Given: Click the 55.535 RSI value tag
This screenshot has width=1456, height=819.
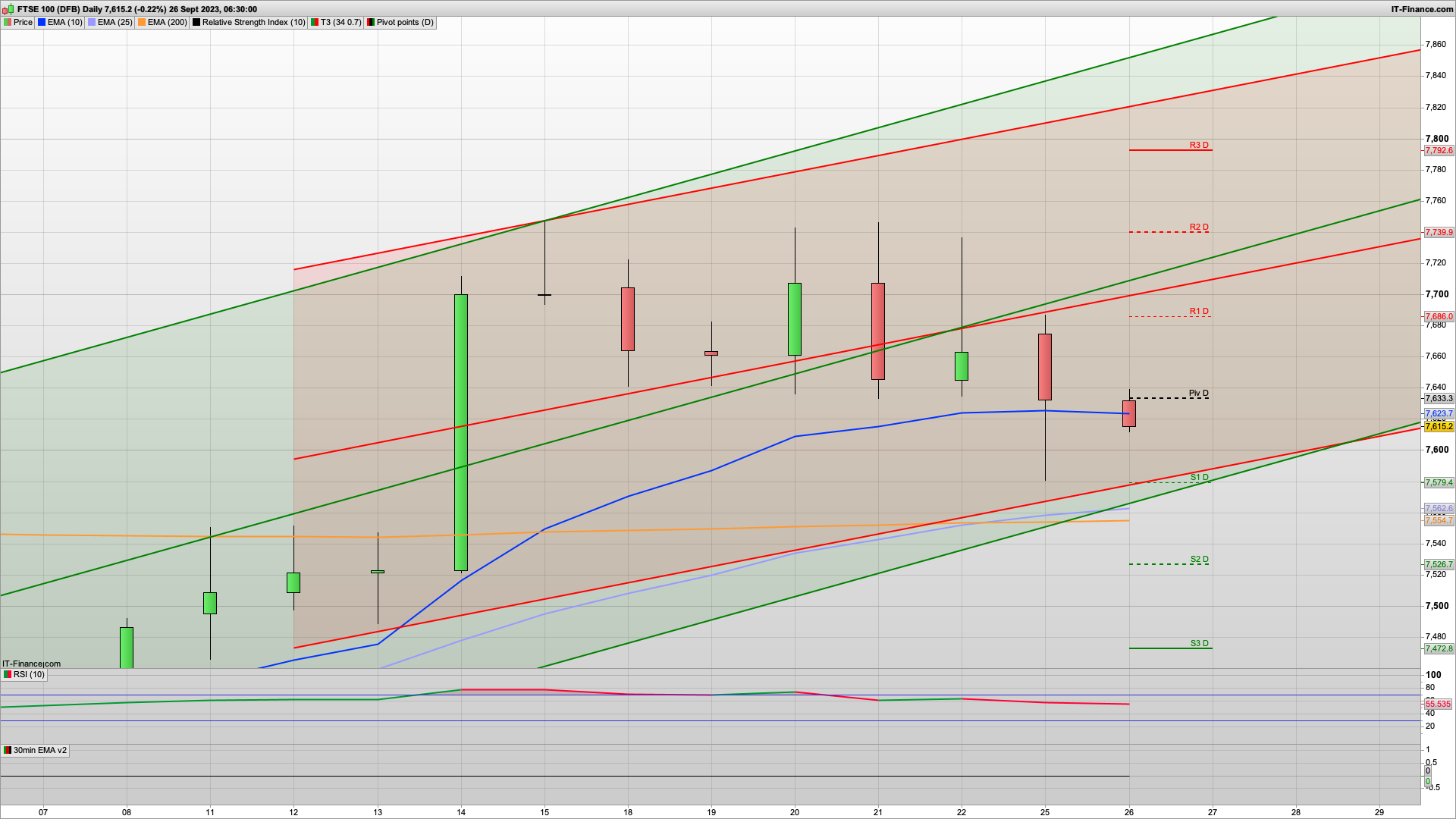Looking at the screenshot, I should click(x=1438, y=704).
